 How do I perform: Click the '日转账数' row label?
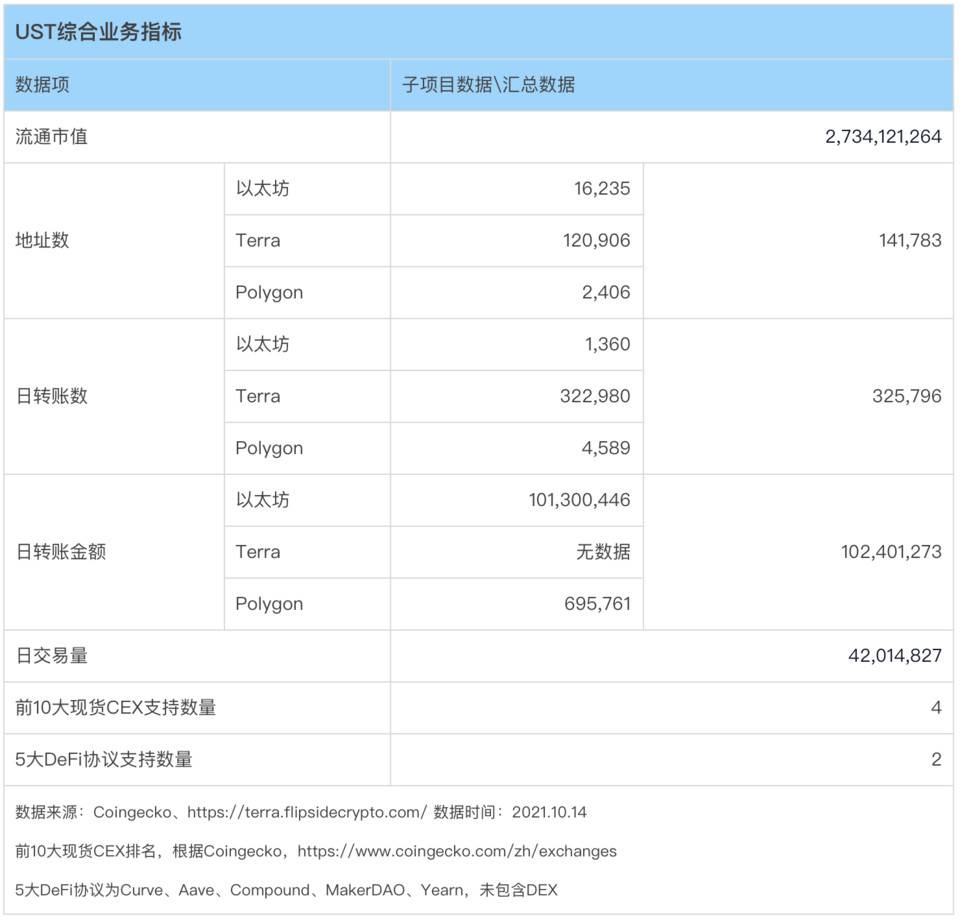(51, 396)
